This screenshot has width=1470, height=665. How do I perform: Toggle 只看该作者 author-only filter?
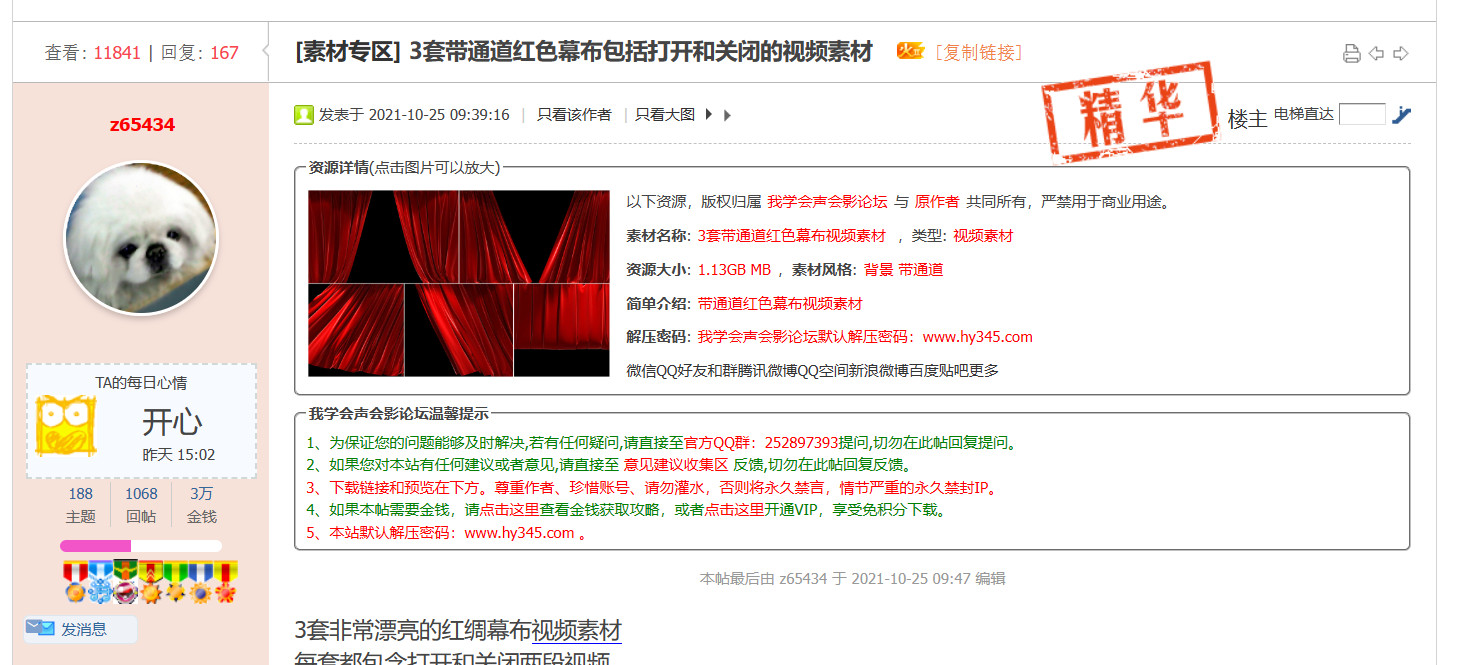tap(574, 115)
